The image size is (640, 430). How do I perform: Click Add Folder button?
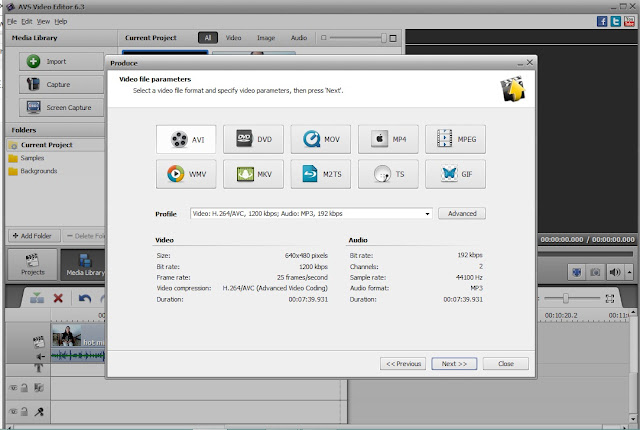tap(34, 236)
